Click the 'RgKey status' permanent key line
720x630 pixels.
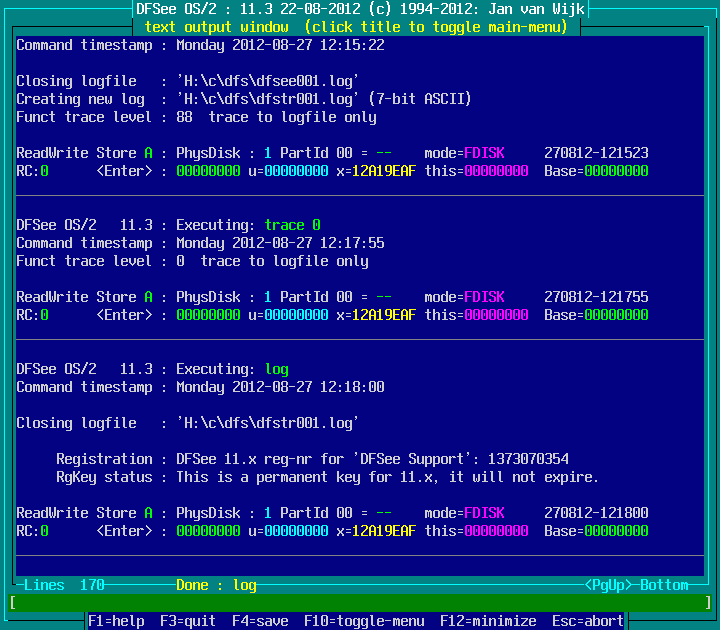pyautogui.click(x=387, y=477)
